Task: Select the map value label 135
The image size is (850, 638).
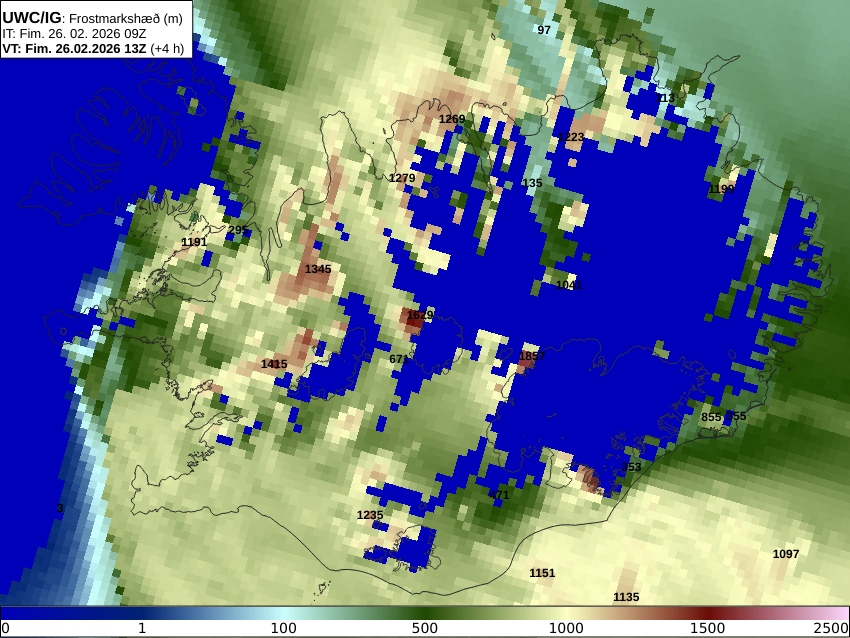Action: [532, 183]
